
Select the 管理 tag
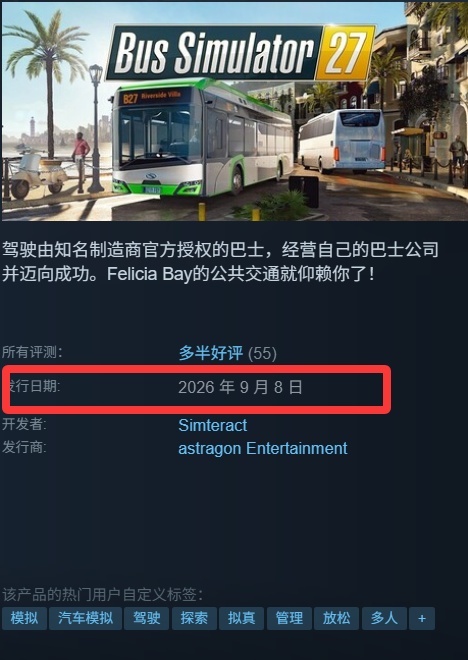click(x=289, y=618)
